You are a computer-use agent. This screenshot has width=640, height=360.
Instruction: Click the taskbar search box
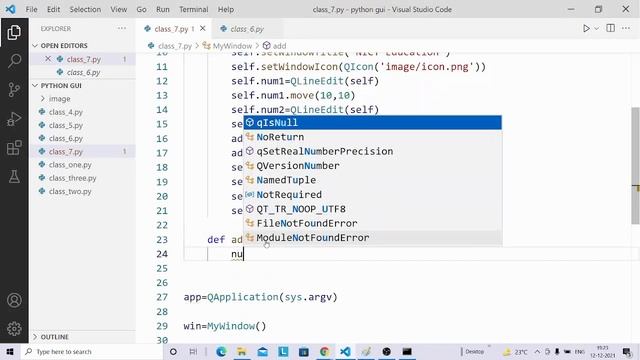[92, 351]
